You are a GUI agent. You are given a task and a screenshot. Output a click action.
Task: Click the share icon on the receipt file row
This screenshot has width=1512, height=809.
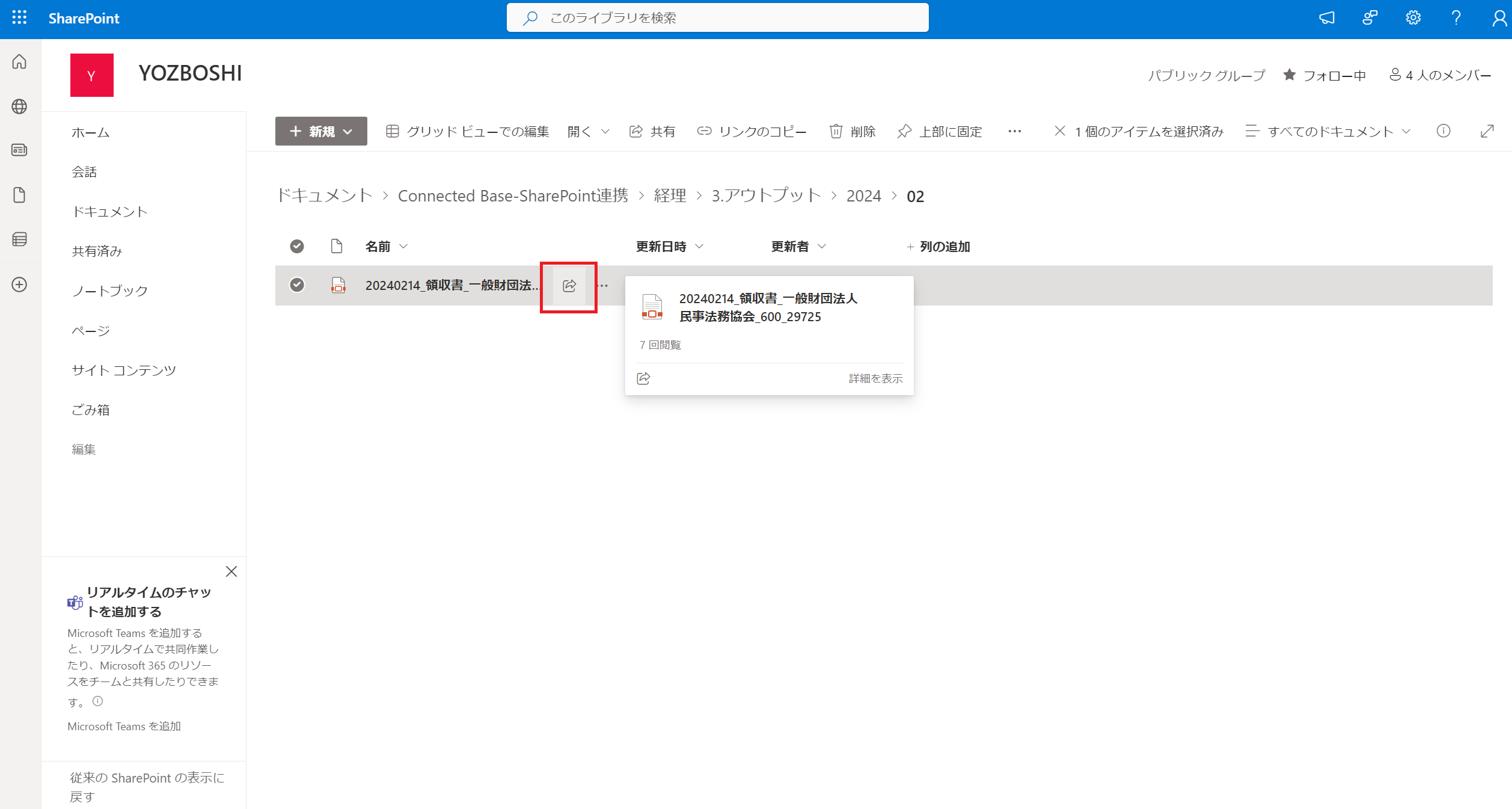(568, 285)
